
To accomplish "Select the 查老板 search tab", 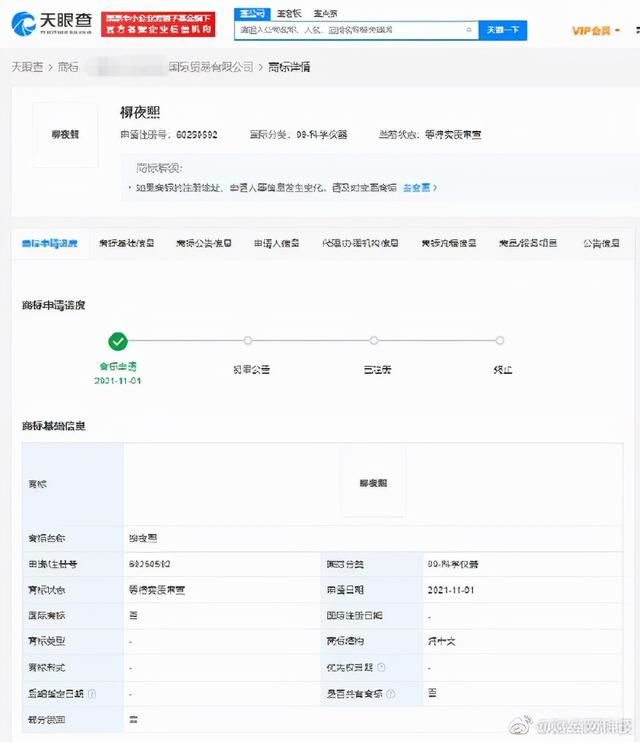I will (x=289, y=14).
